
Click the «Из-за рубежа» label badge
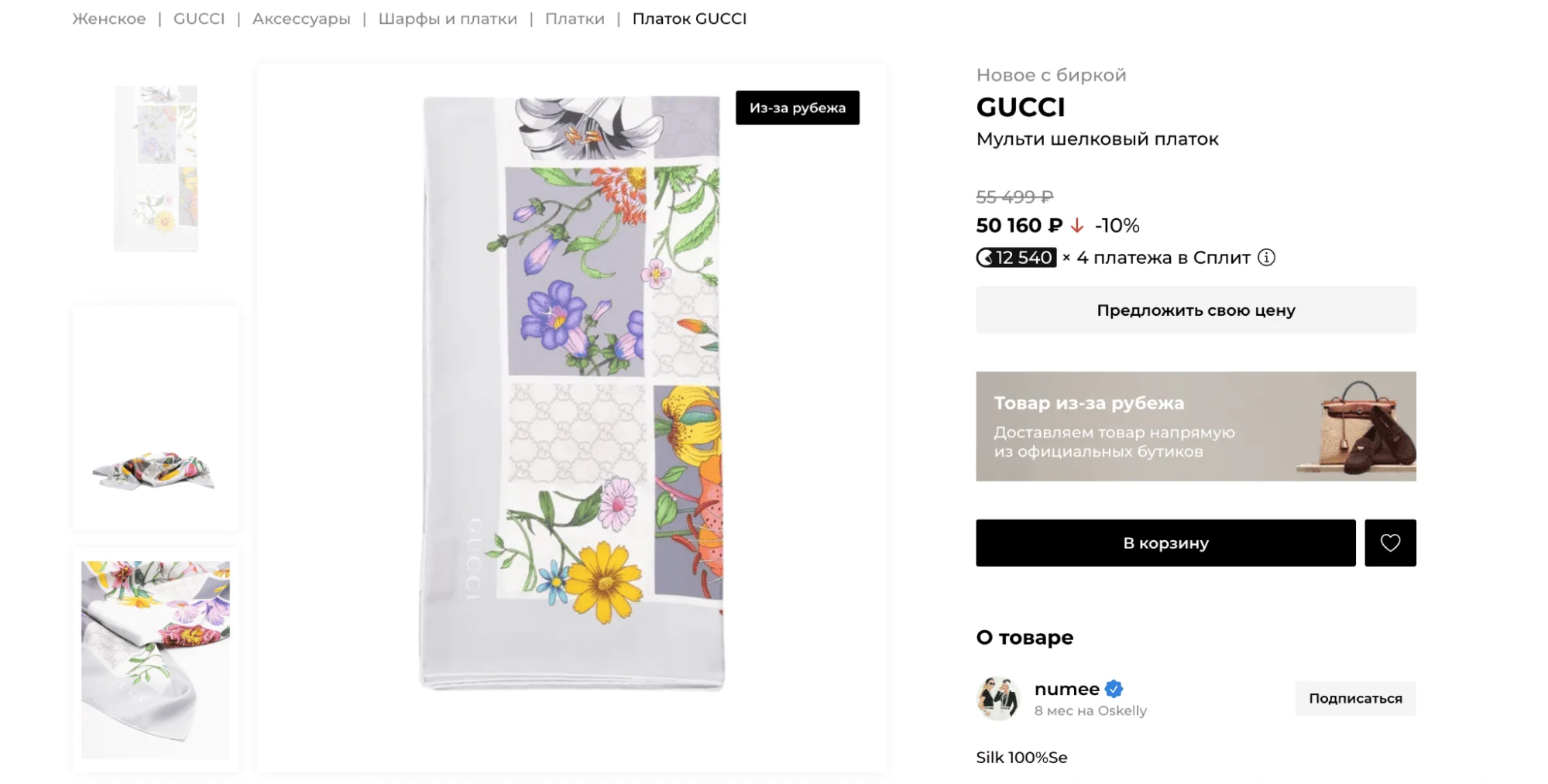(797, 108)
